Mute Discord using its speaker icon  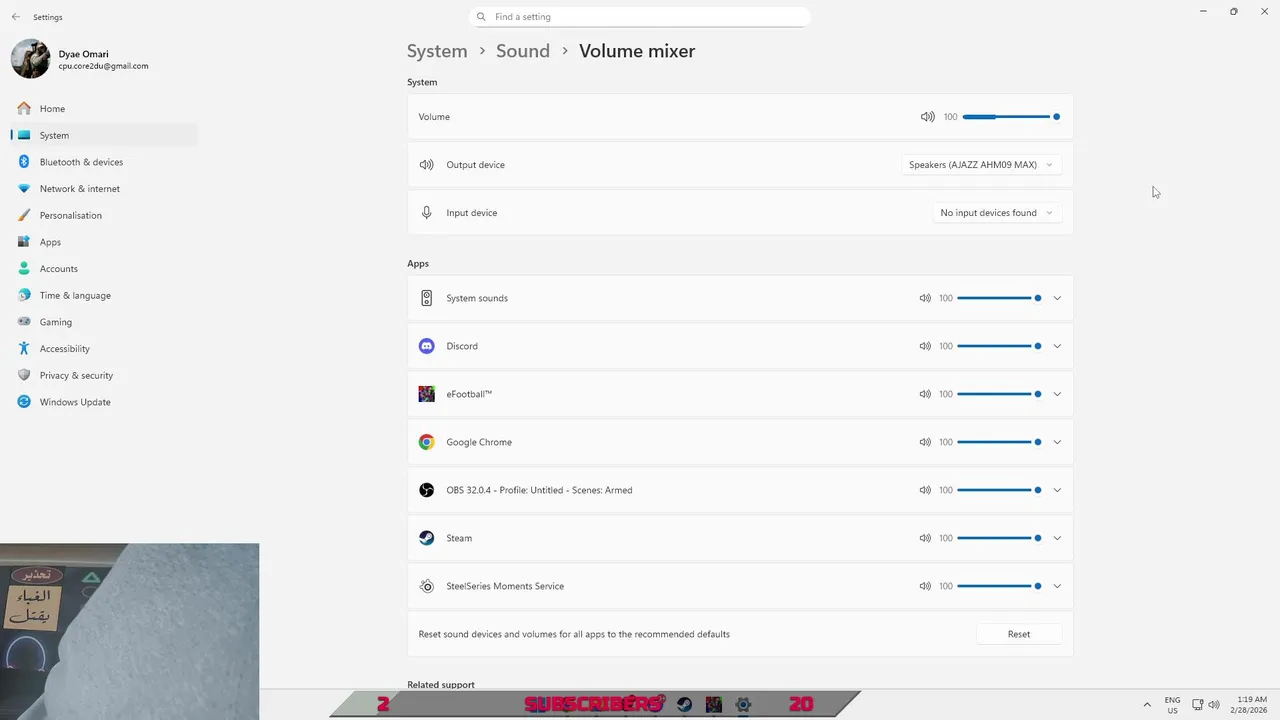click(925, 346)
